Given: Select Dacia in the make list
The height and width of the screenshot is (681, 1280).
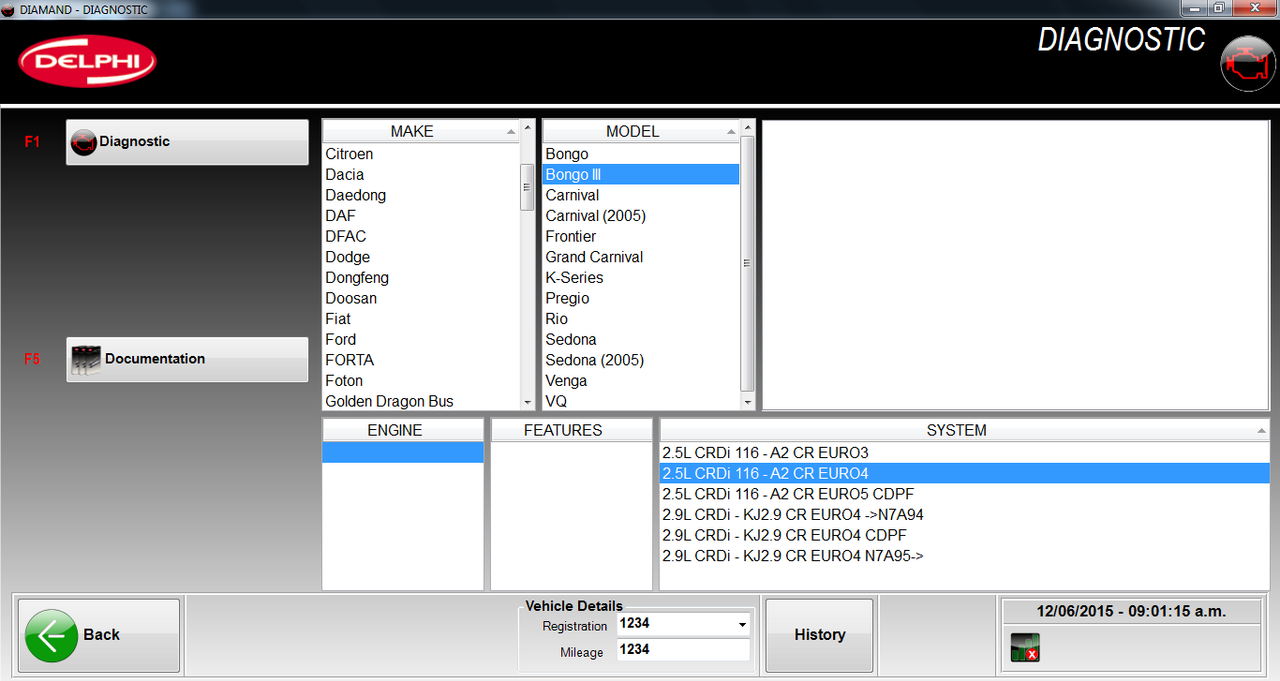Looking at the screenshot, I should tap(421, 175).
